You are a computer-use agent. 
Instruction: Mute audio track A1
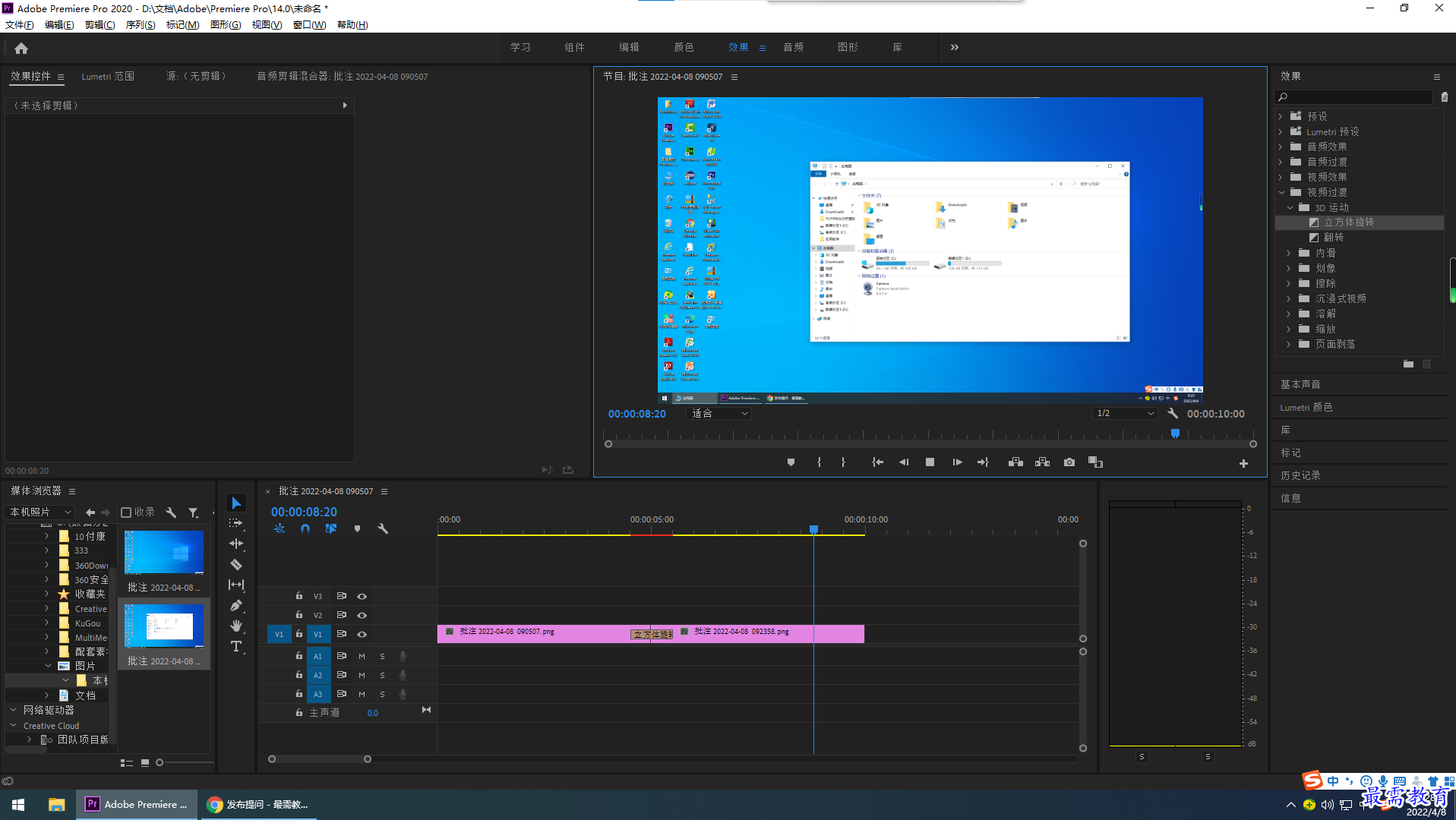pyautogui.click(x=362, y=656)
